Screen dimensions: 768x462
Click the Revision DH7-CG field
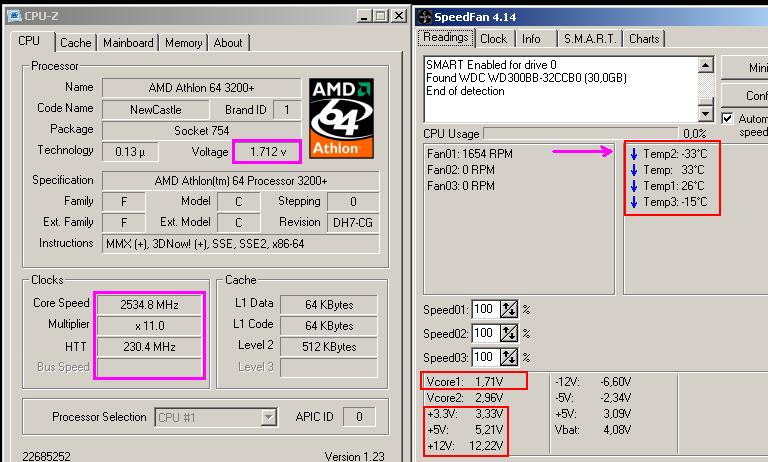click(x=353, y=223)
